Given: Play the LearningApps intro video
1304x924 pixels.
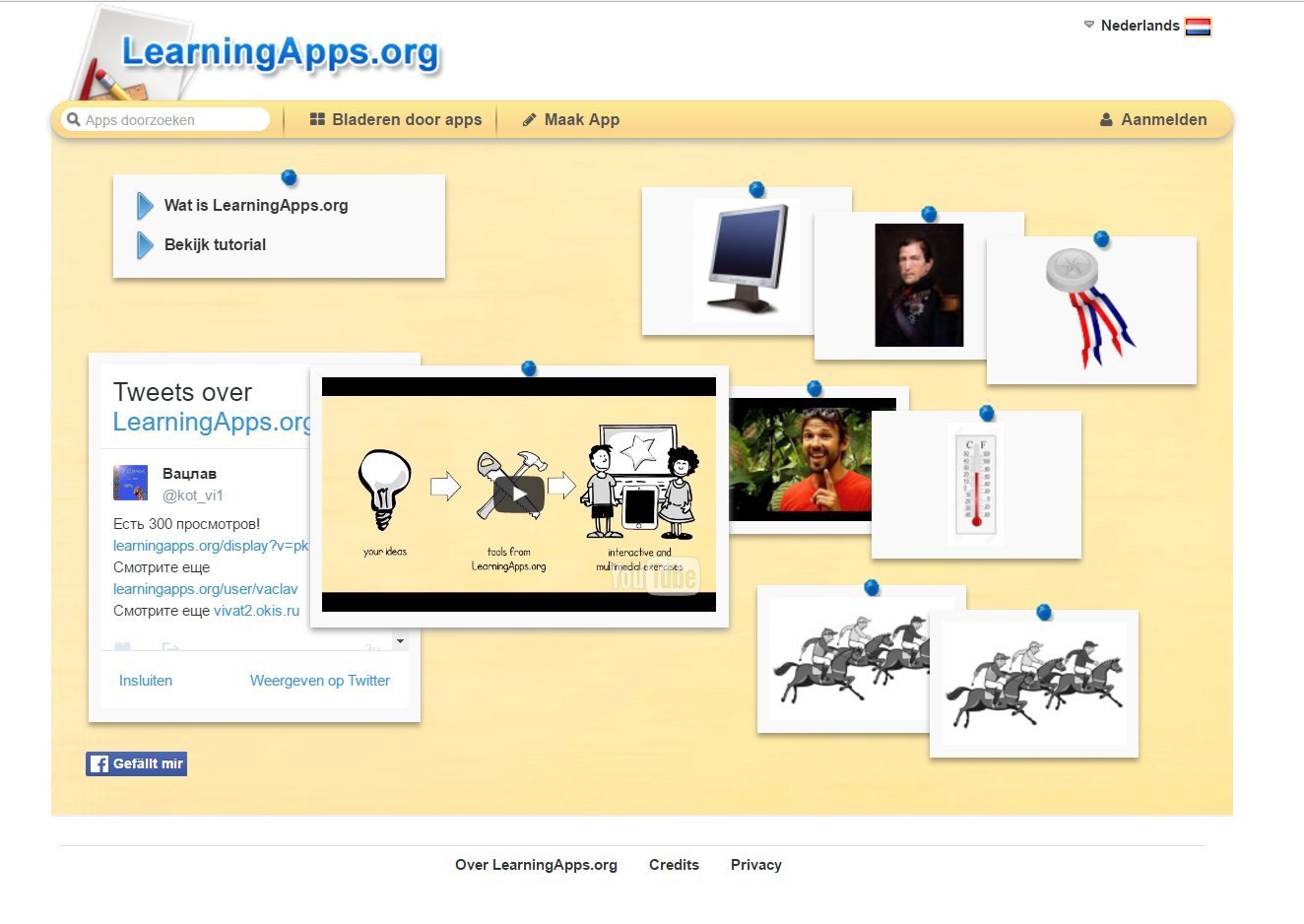Looking at the screenshot, I should coord(519,495).
